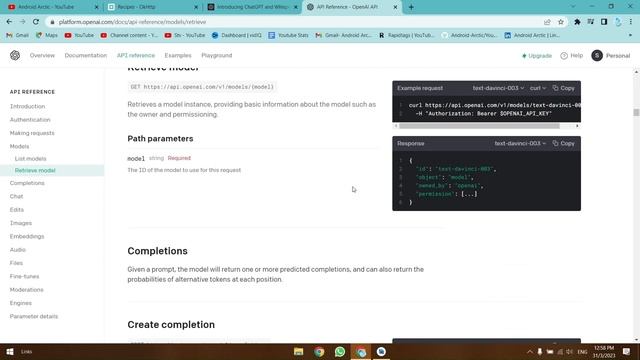Click horizontal scrollbar under example request
The image size is (640, 360).
[x=479, y=126]
